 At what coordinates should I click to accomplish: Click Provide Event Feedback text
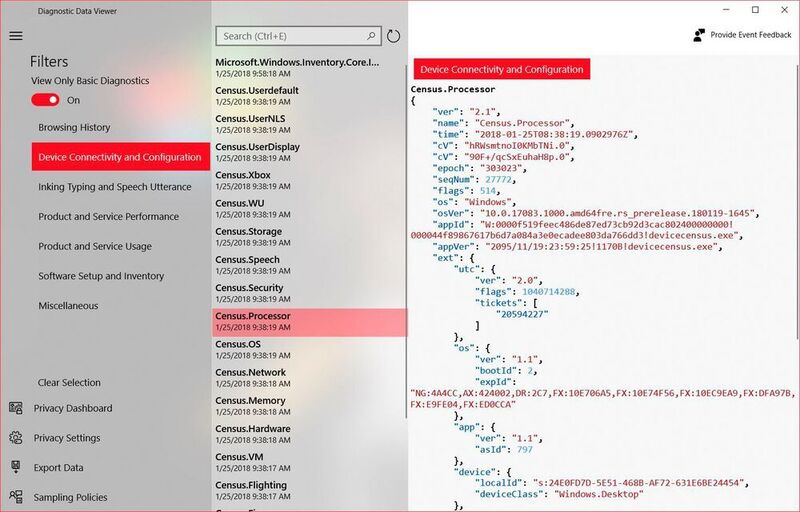click(x=751, y=35)
